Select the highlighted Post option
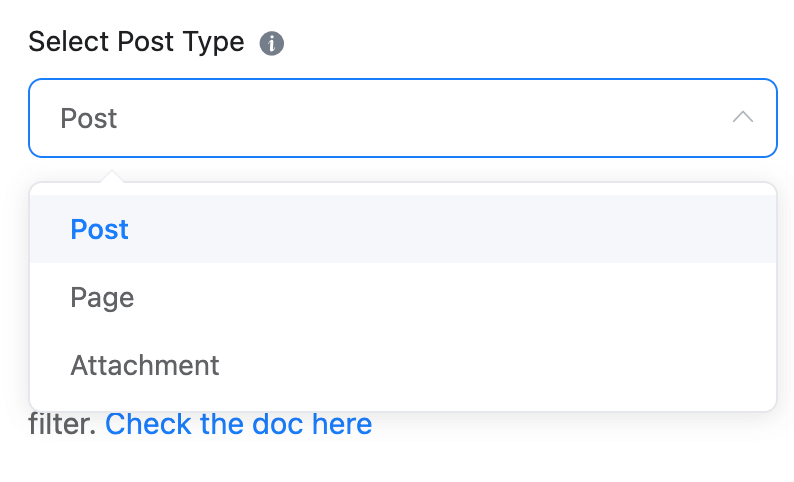Image resolution: width=794 pixels, height=482 pixels. coord(100,230)
